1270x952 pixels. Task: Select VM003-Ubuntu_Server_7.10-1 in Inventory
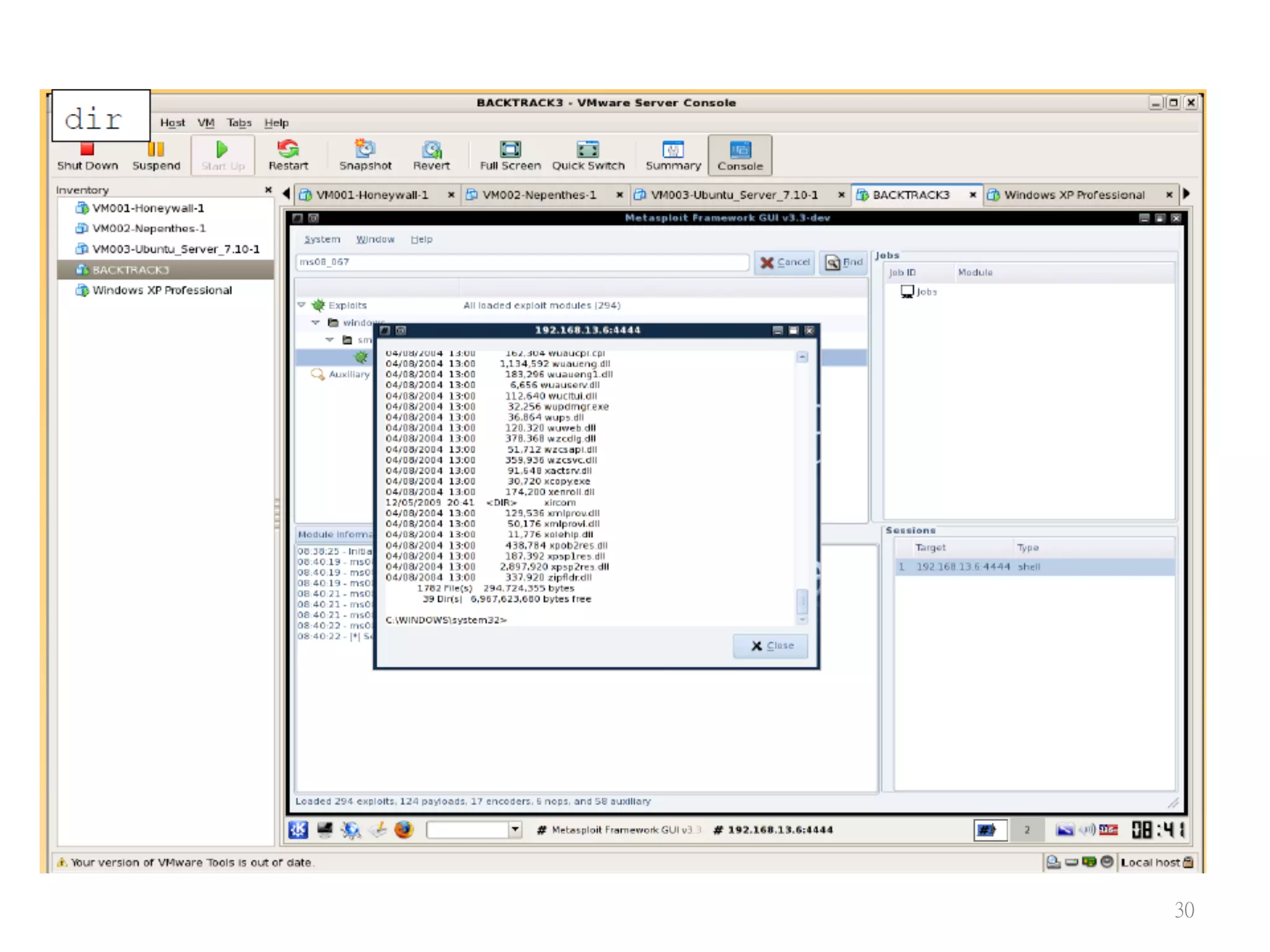(175, 249)
